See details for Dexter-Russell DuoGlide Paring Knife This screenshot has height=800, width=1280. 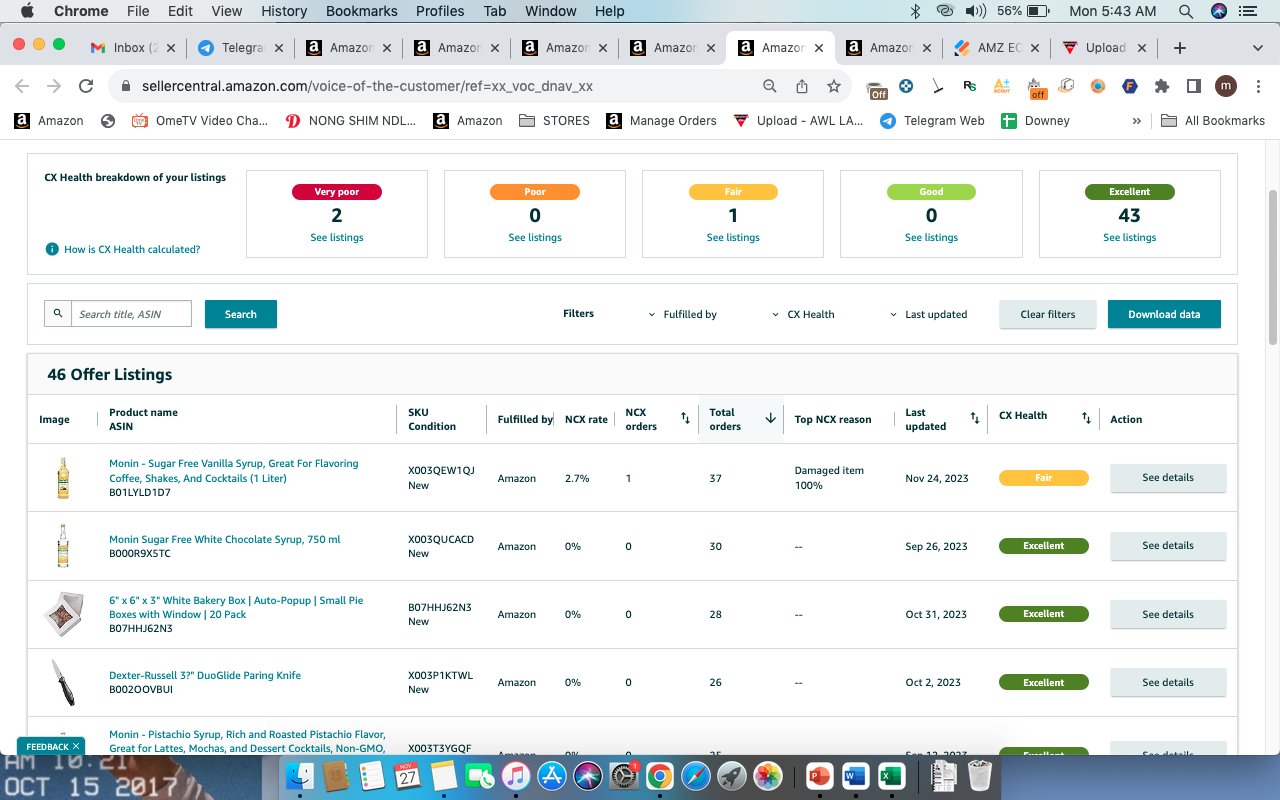[1168, 682]
